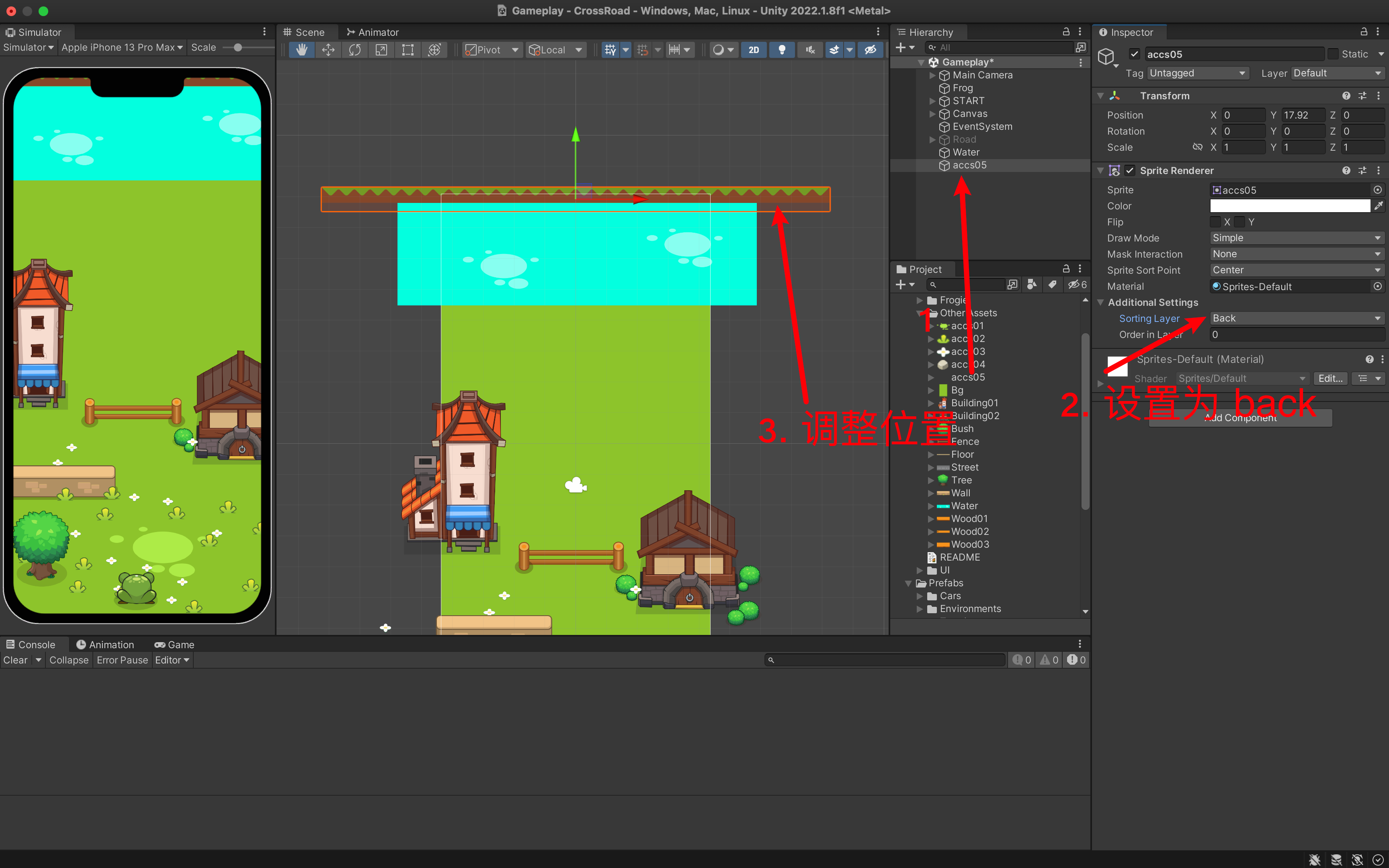Screen dimensions: 1389x868
Task: Switch to the Animation tab
Action: tap(105, 645)
